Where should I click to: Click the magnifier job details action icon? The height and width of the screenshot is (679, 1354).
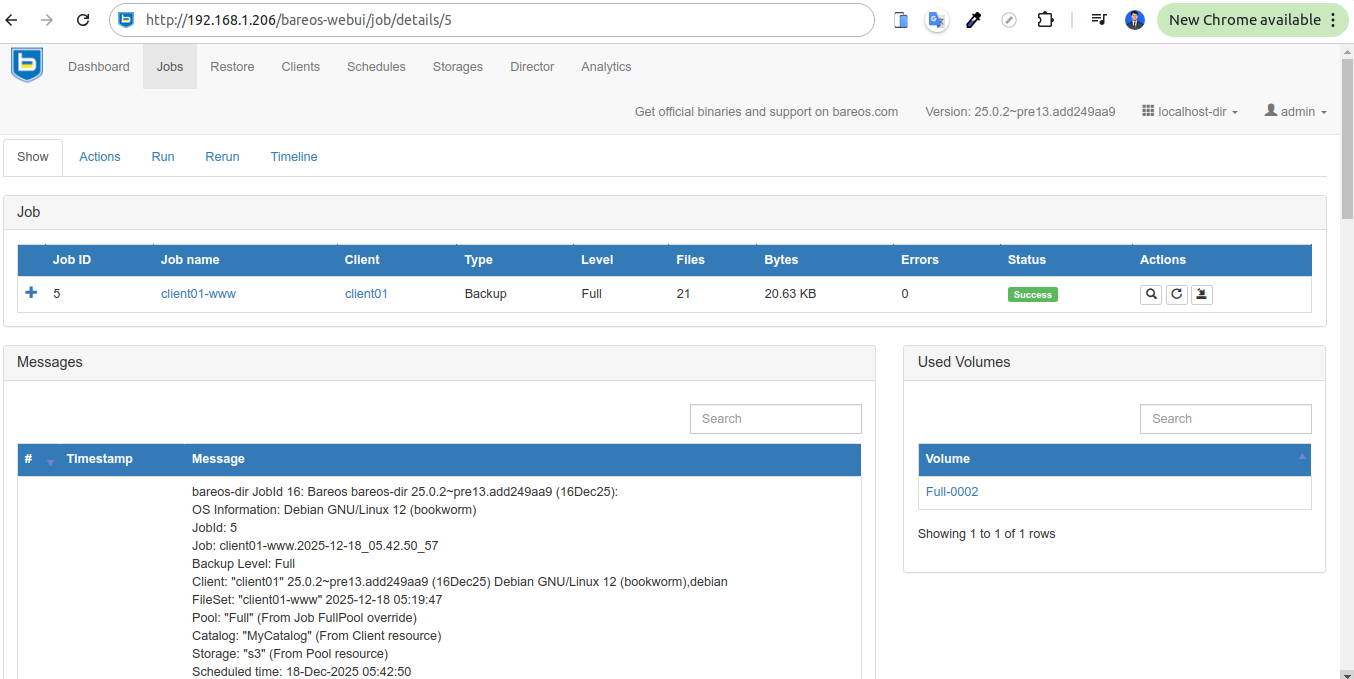(x=1151, y=294)
